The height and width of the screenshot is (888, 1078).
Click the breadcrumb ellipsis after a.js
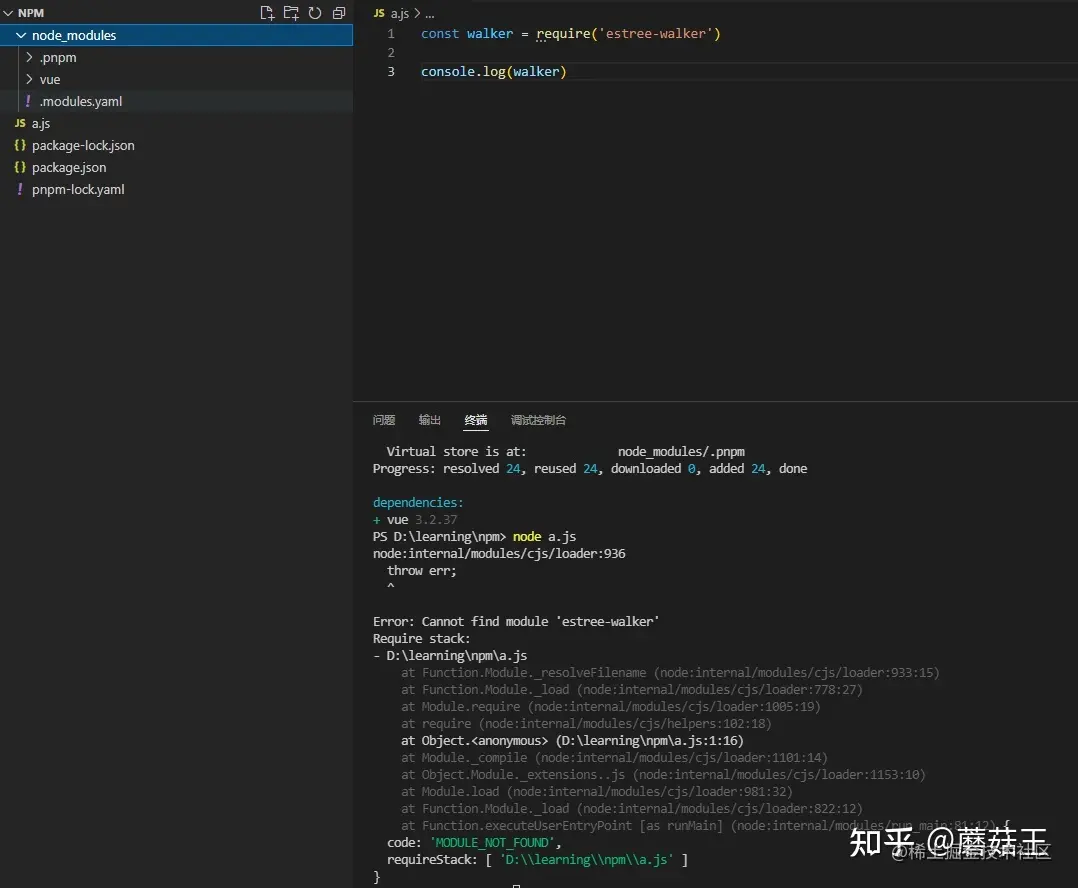[430, 13]
